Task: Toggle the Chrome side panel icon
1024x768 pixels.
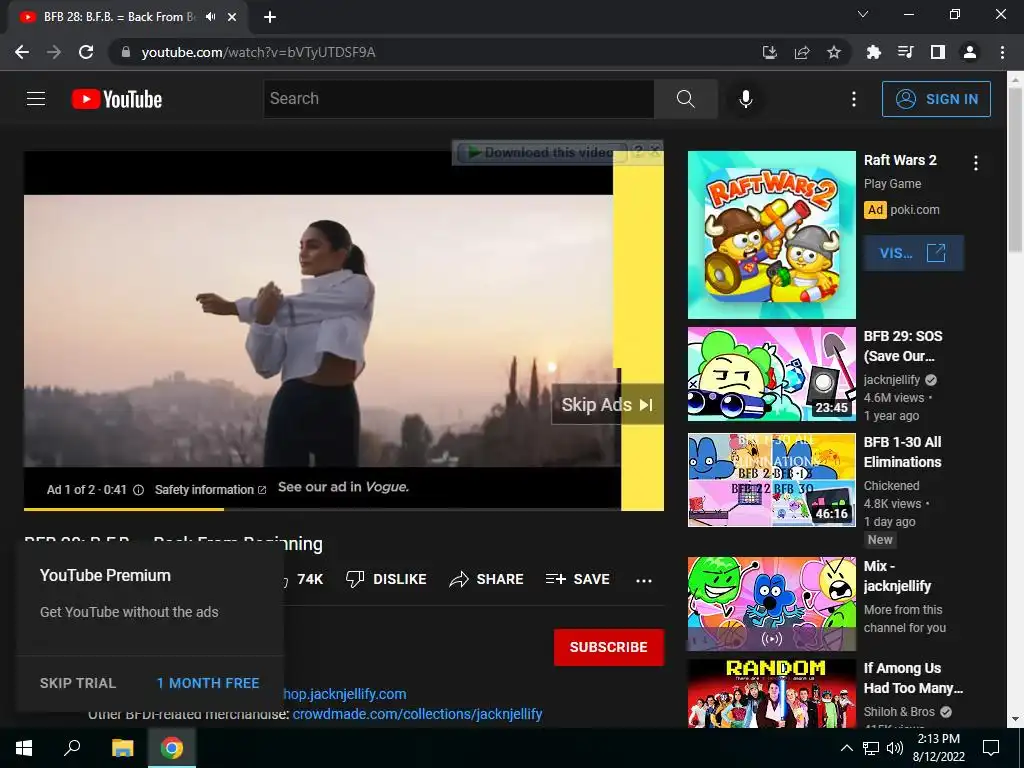Action: [x=938, y=52]
